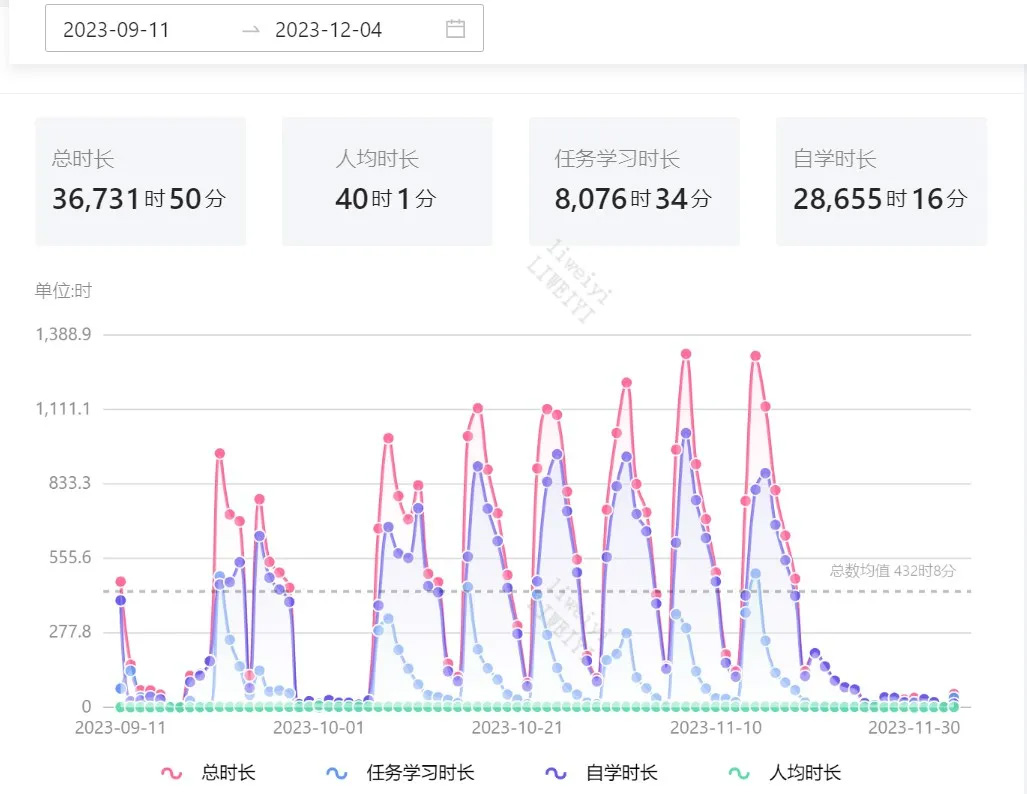Toggle the purple 自学时长 legend icon
The width and height of the screenshot is (1027, 794).
point(556,773)
